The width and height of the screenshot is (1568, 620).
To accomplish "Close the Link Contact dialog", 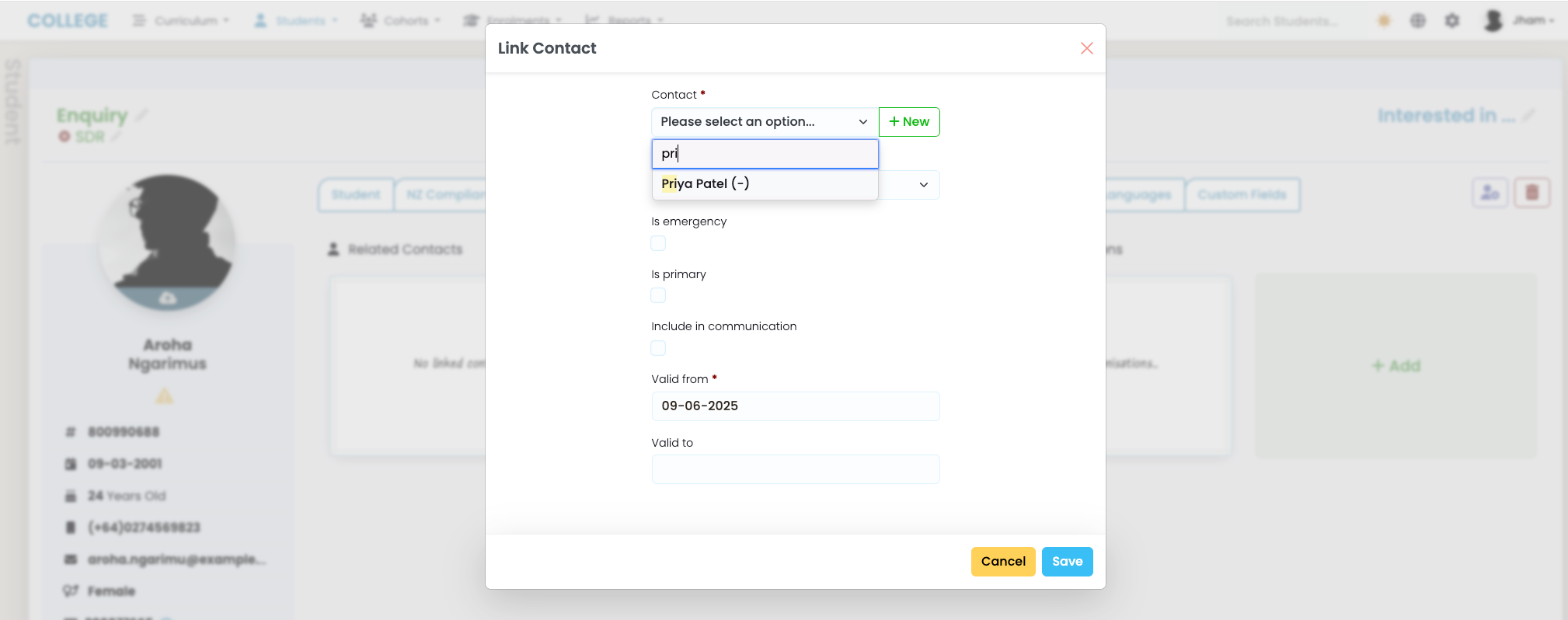I will click(1087, 48).
